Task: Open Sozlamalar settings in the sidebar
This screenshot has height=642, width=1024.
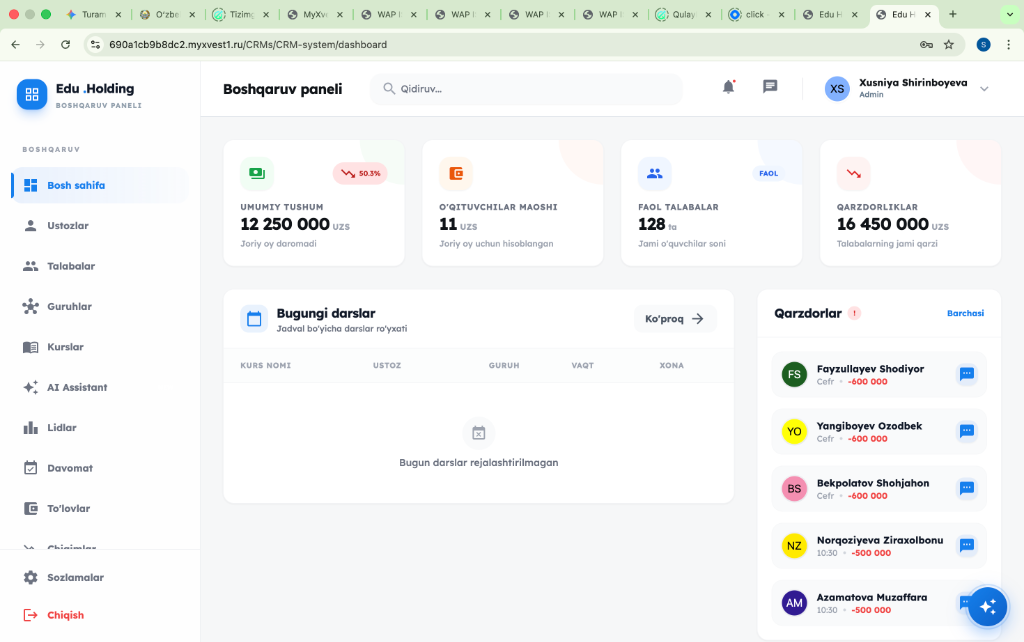Action: pyautogui.click(x=100, y=578)
